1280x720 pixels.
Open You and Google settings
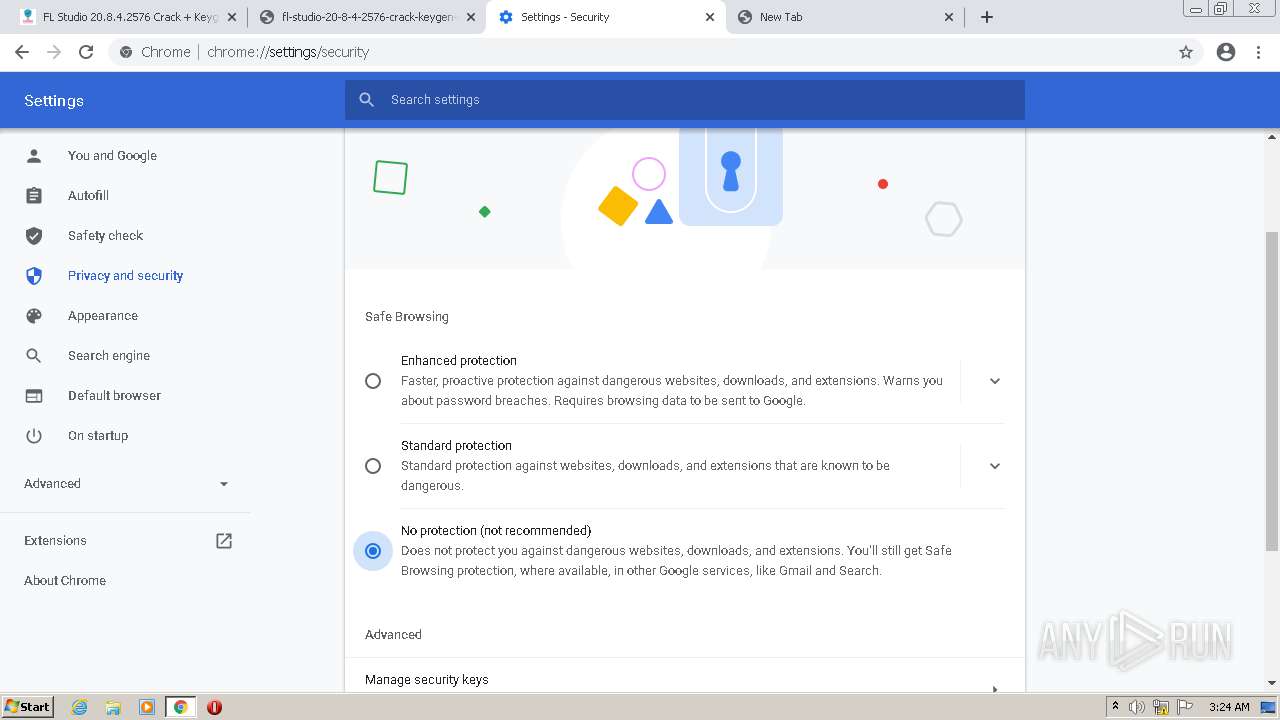112,156
